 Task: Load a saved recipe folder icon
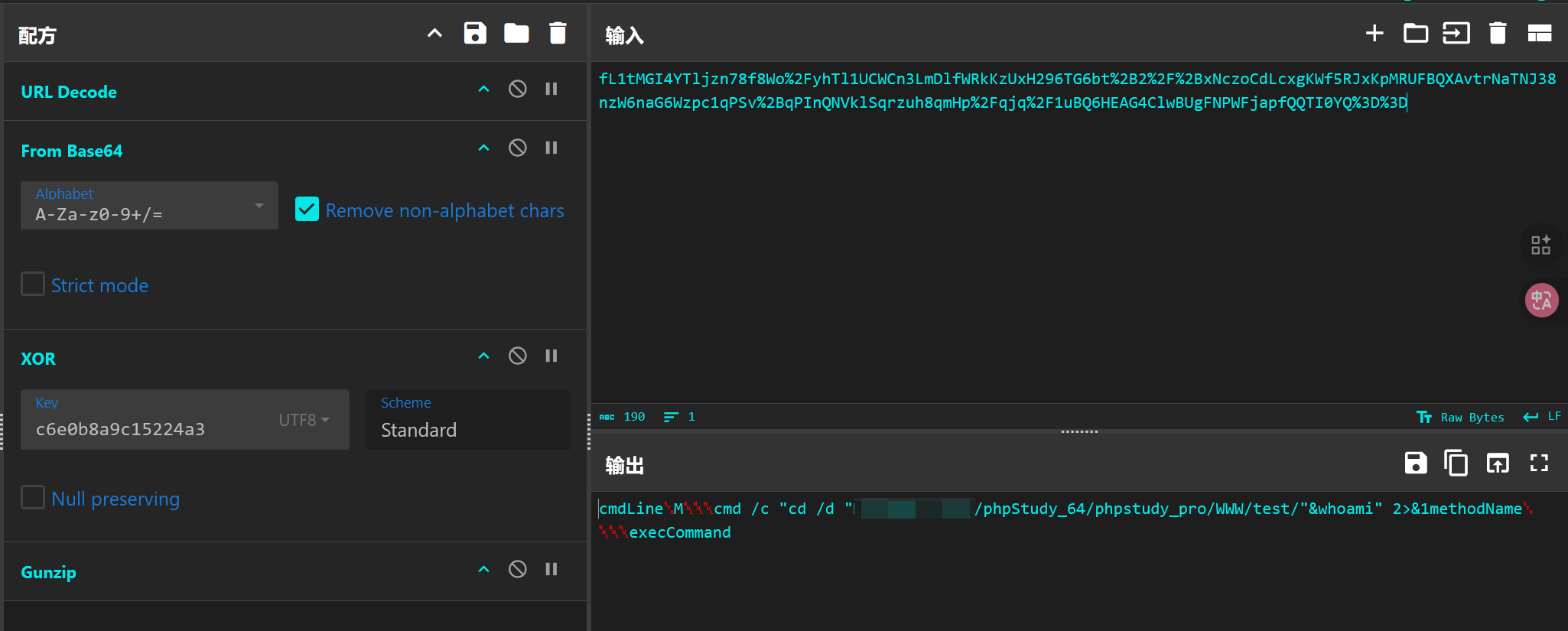pos(516,34)
